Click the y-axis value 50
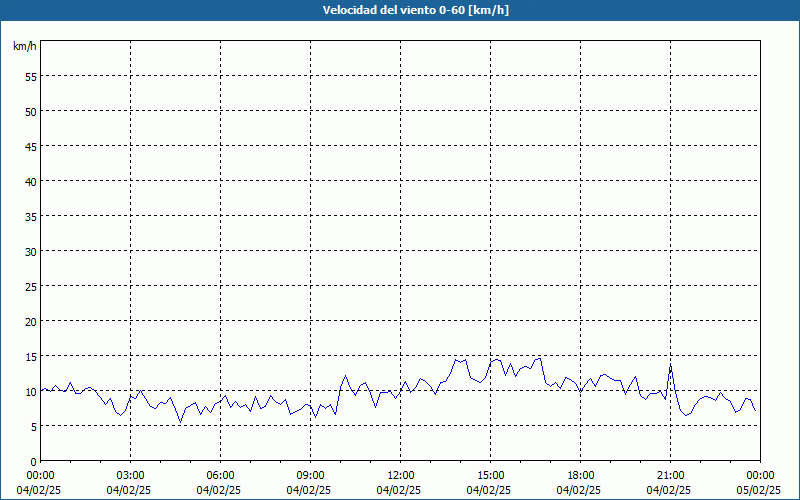 click(31, 112)
